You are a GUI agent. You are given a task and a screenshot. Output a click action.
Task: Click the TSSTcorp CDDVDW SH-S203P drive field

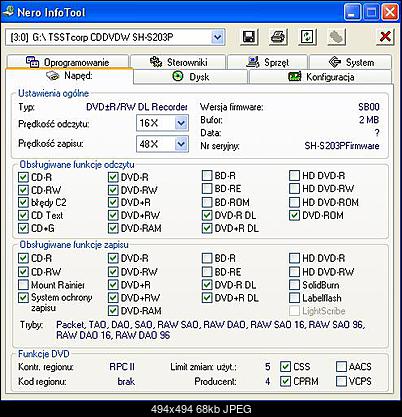coord(115,37)
